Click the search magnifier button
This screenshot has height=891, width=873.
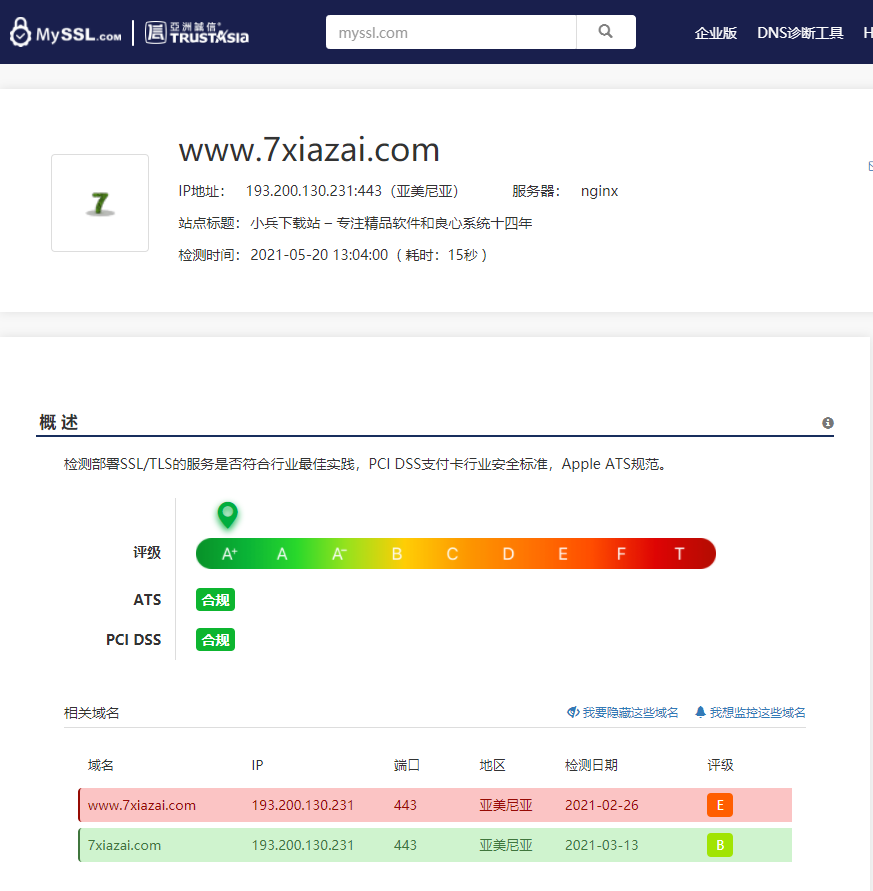tap(605, 32)
